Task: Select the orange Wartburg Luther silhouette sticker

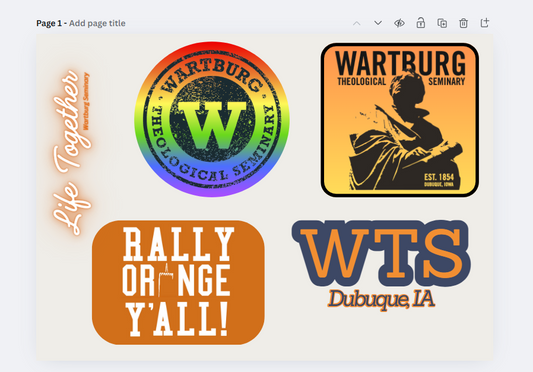Action: 400,120
